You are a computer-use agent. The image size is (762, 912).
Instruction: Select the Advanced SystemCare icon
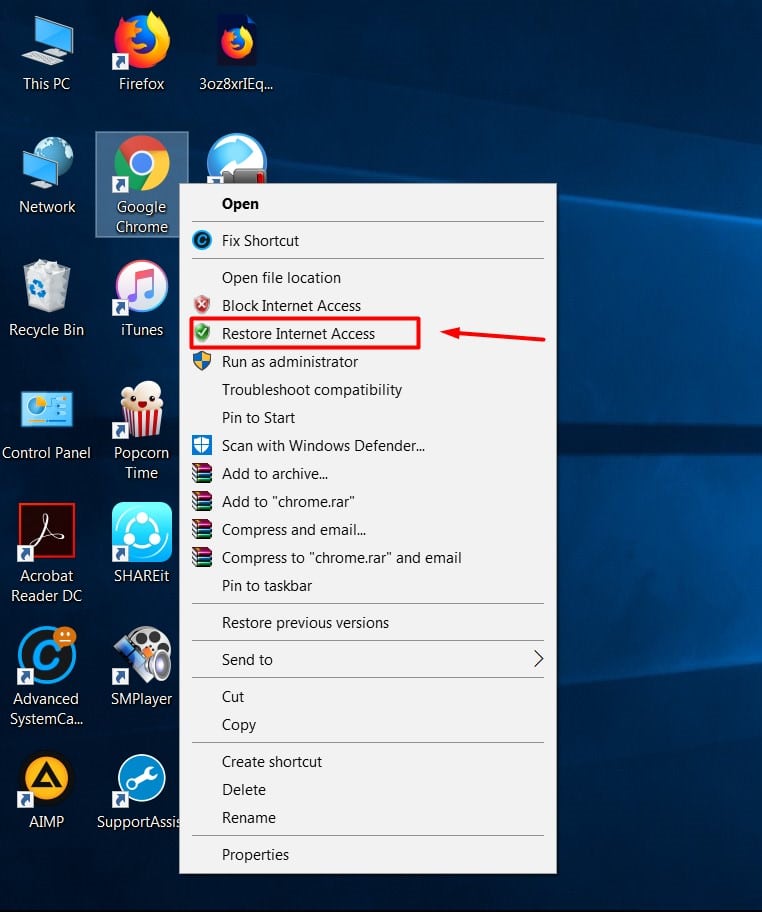coord(47,655)
